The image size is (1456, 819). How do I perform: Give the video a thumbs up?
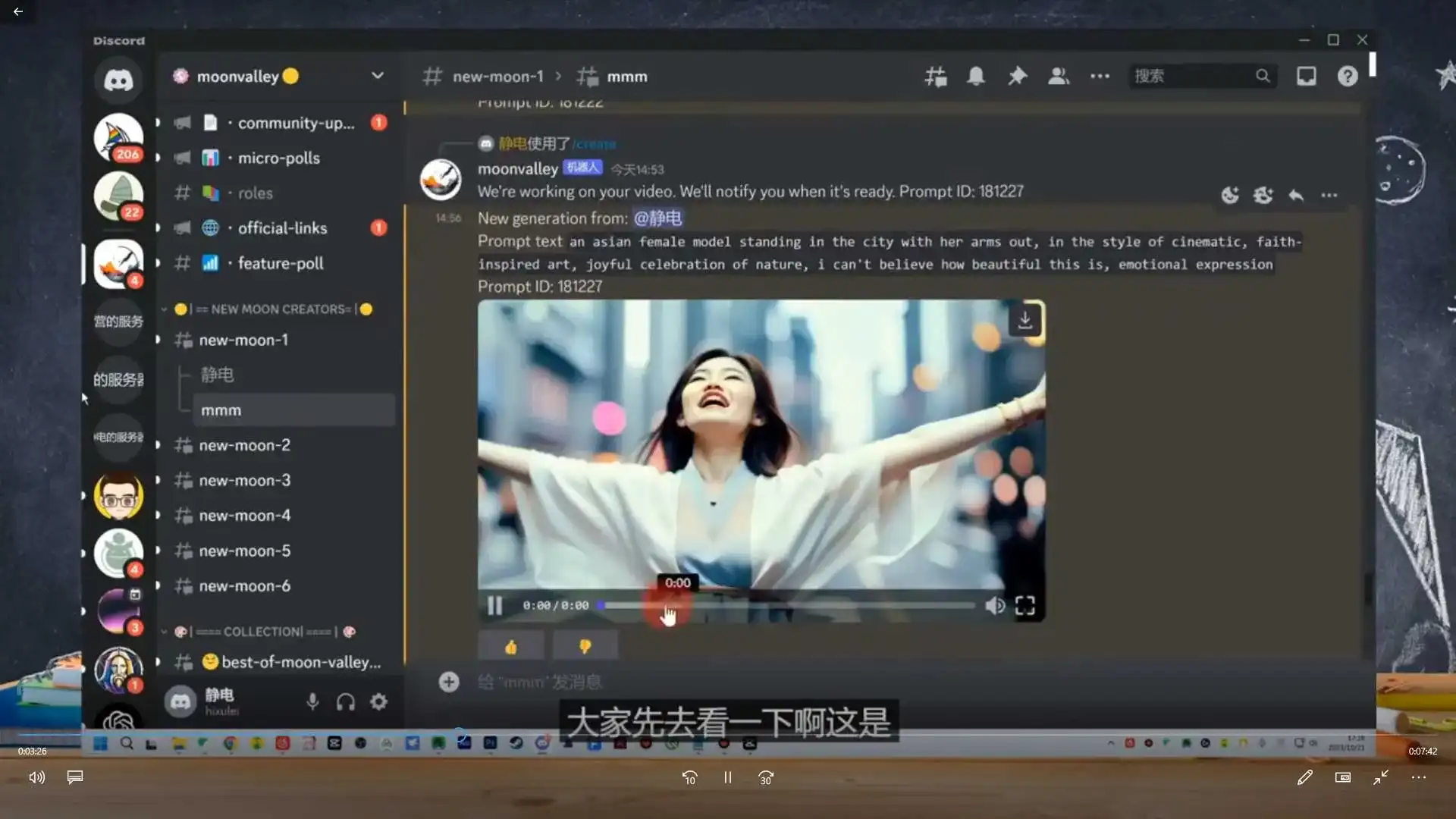[x=510, y=645]
